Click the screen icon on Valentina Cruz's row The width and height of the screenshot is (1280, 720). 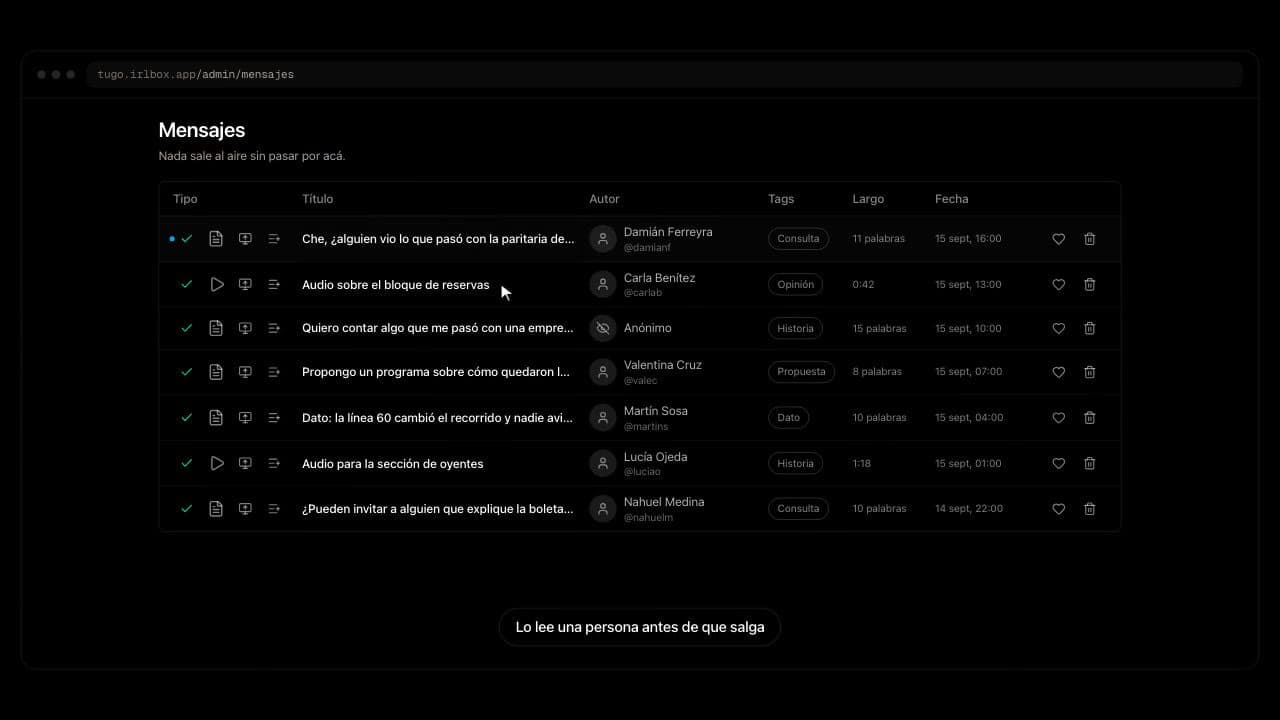(x=245, y=372)
